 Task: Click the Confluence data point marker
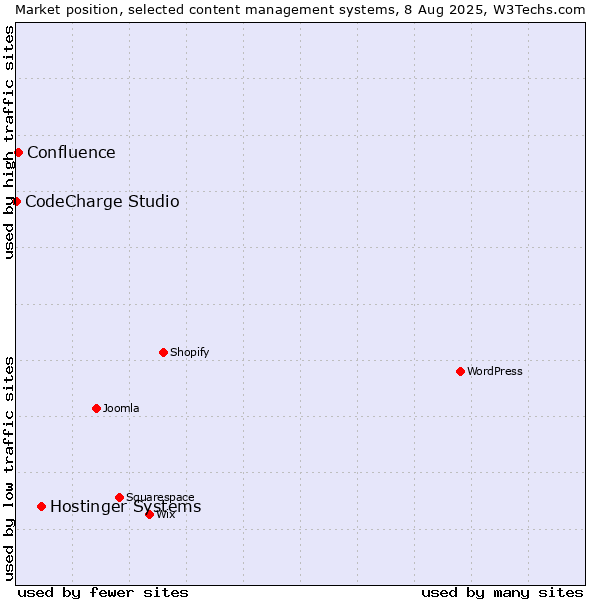(18, 153)
